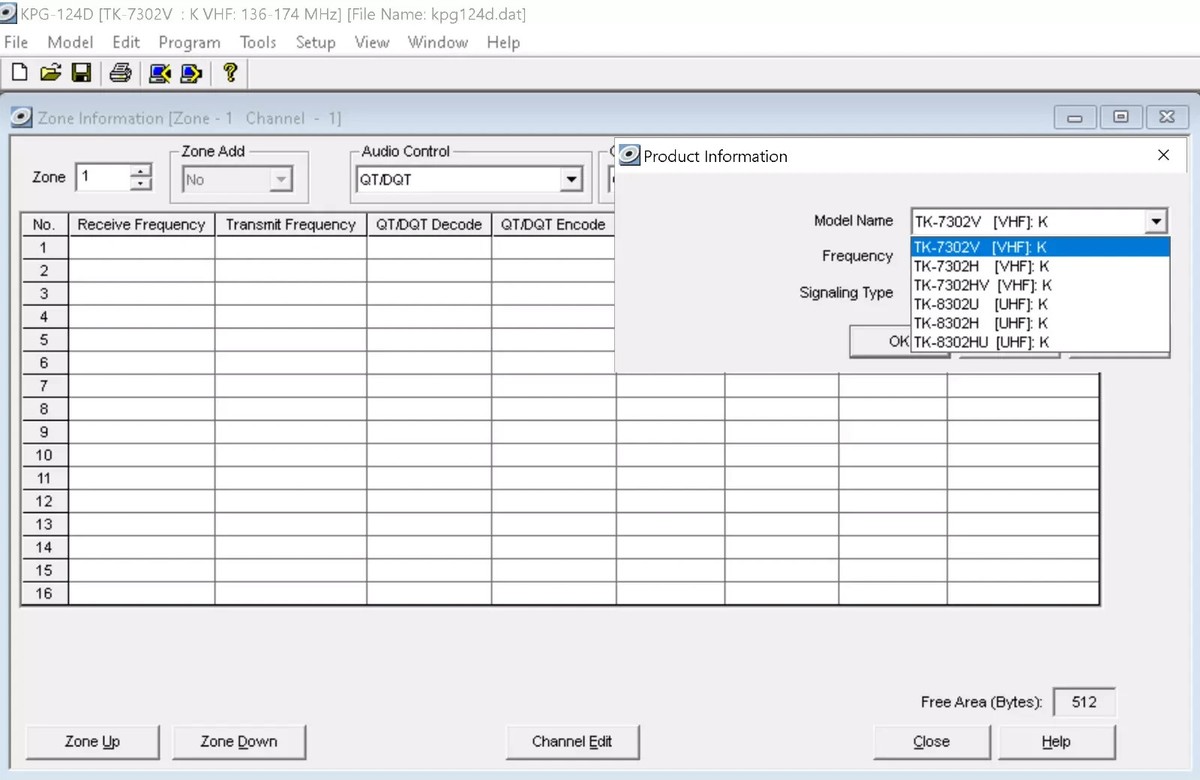The image size is (1200, 780).
Task: Close the Product Information dialog
Action: tap(1163, 156)
